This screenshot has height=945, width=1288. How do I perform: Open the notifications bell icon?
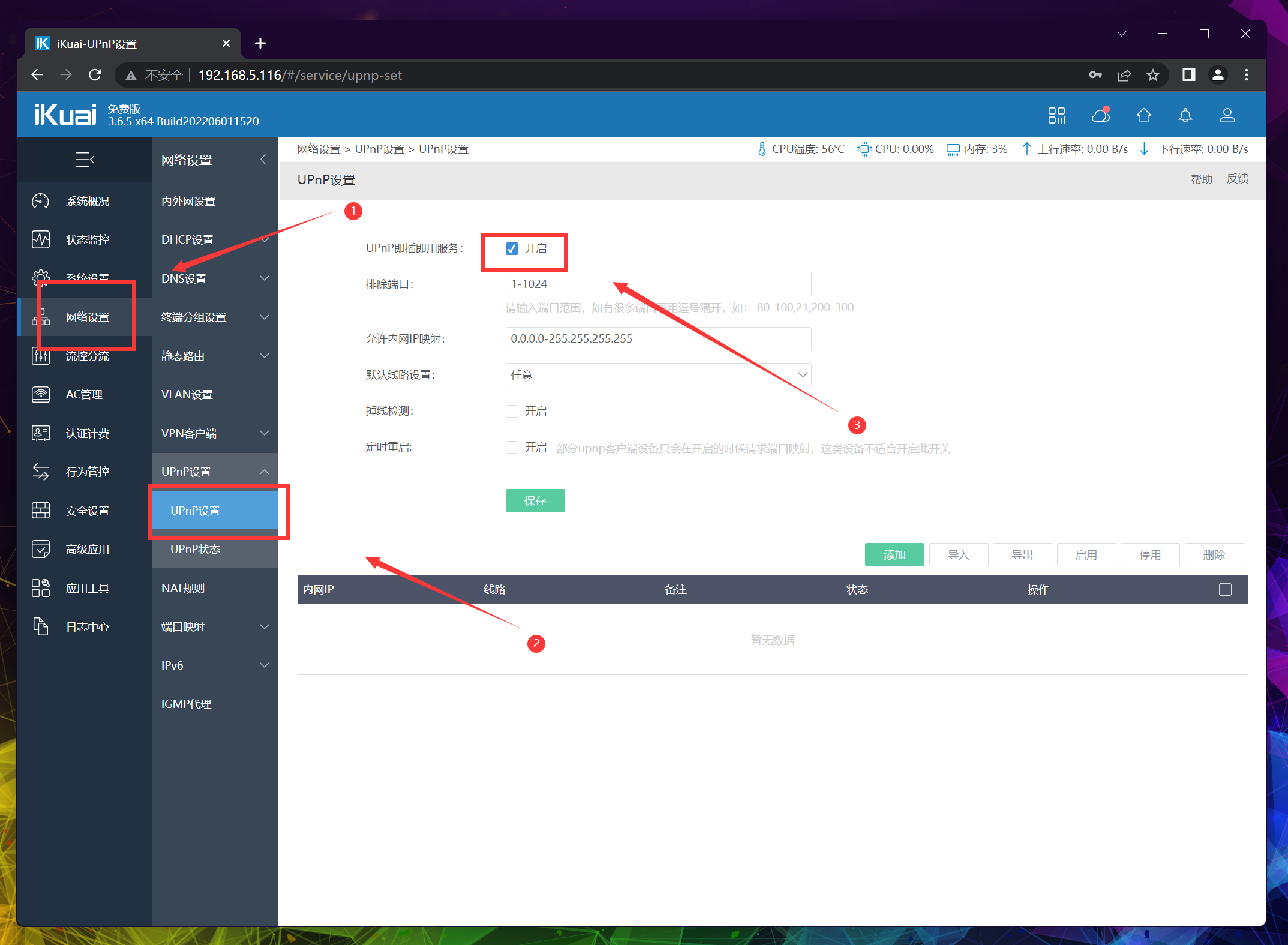1185,115
